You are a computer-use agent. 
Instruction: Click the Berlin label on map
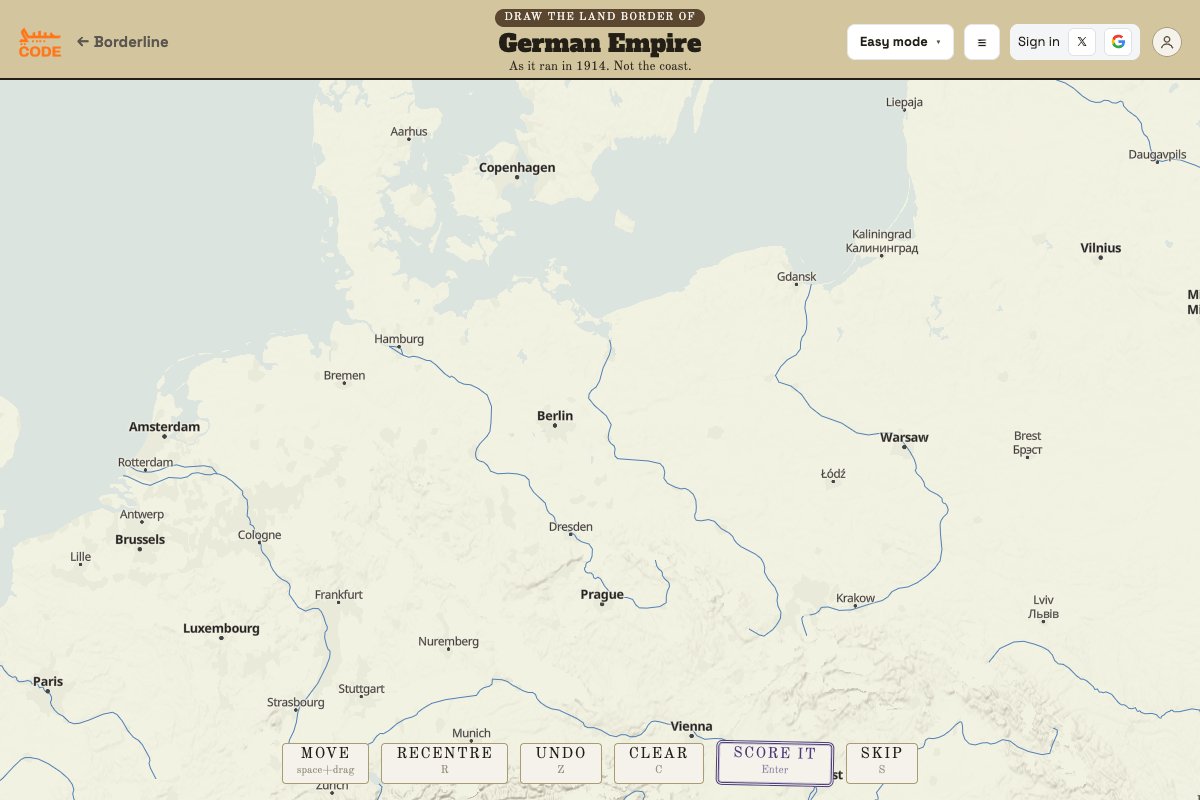(555, 416)
